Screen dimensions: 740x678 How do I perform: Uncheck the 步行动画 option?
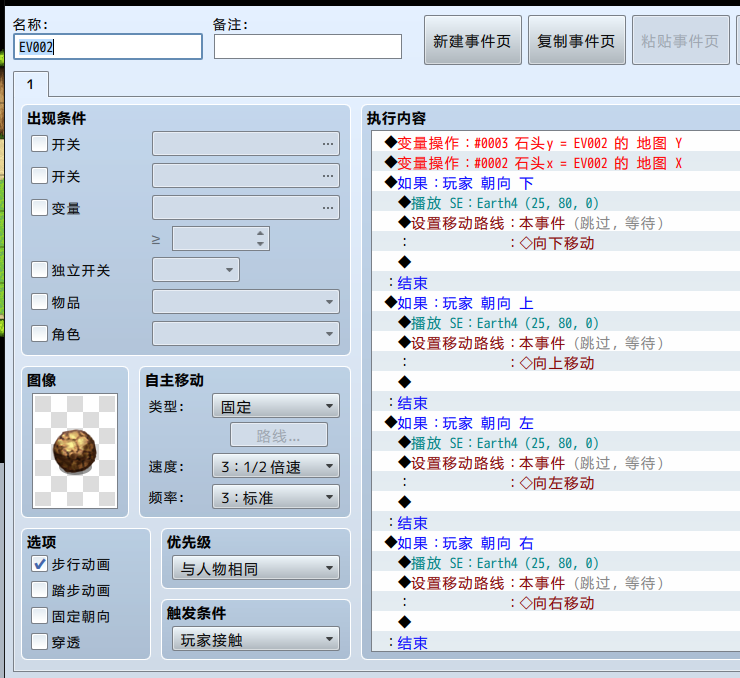tap(39, 564)
